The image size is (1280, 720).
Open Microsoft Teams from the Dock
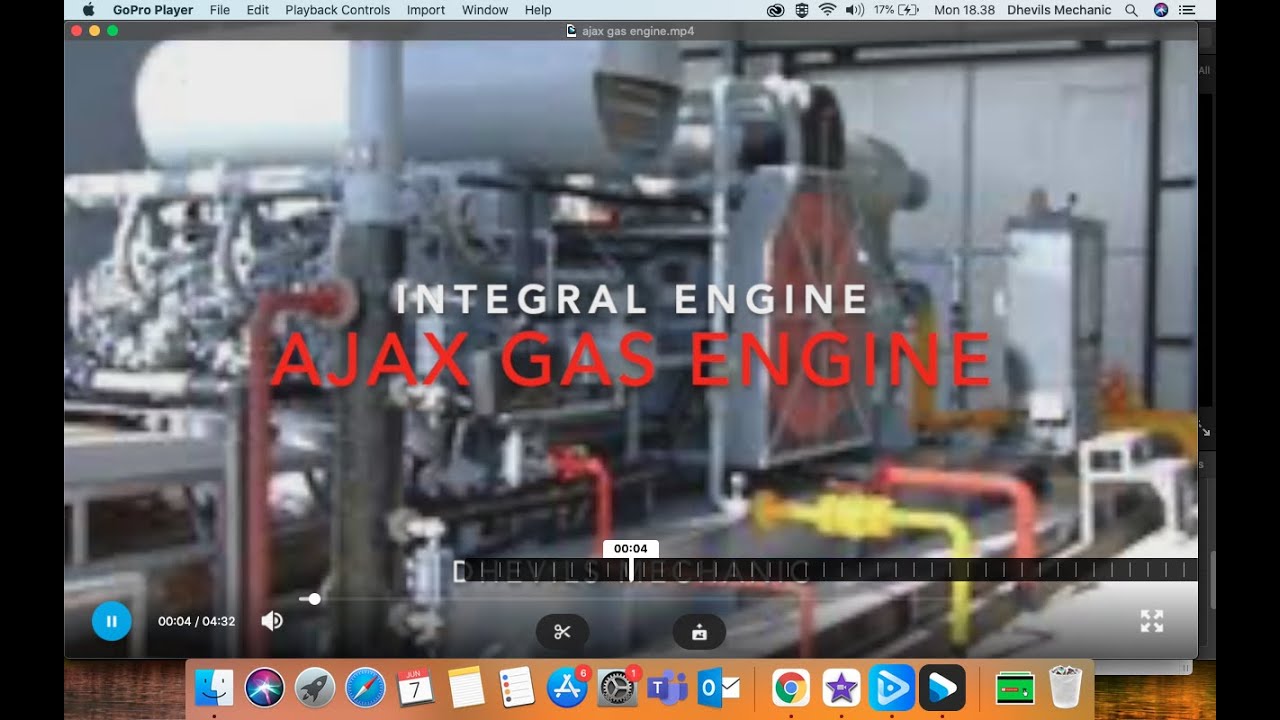(668, 688)
